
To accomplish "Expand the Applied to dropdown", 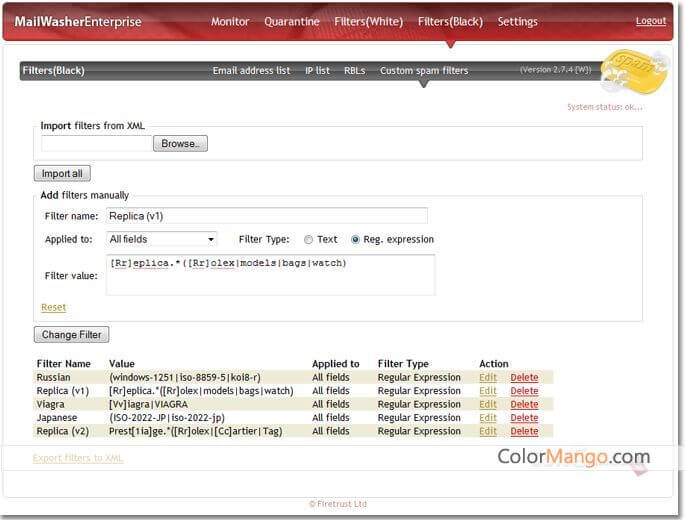I will tap(161, 239).
